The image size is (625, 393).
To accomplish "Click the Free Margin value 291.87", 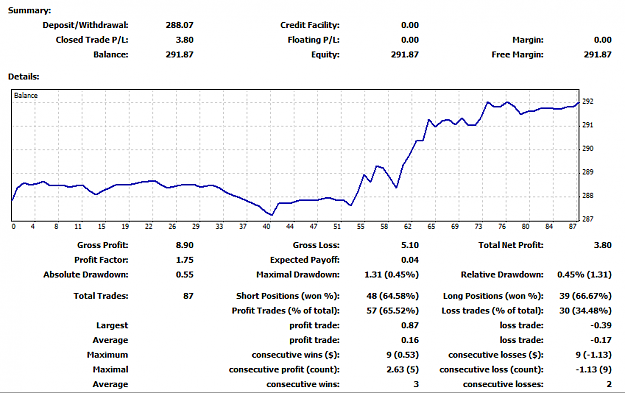I will [597, 55].
